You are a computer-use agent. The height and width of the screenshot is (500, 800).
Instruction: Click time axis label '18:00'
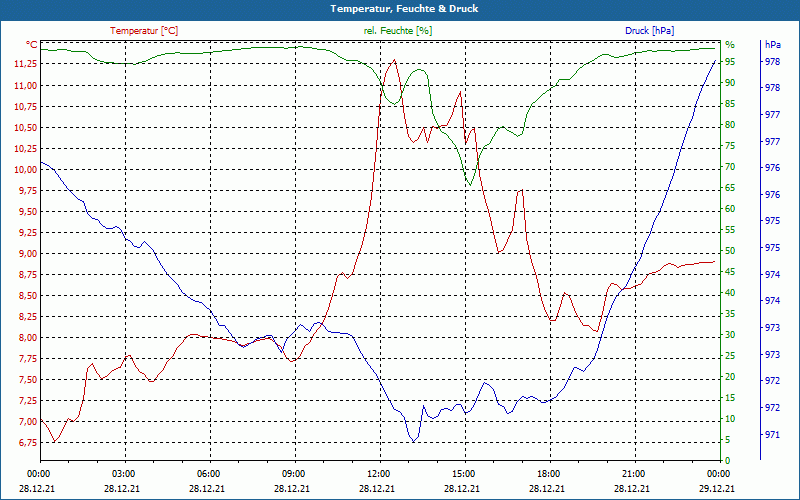(550, 473)
